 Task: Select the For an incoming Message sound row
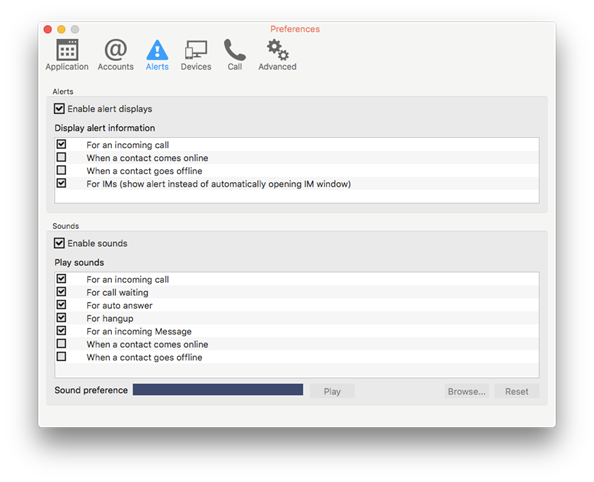297,331
